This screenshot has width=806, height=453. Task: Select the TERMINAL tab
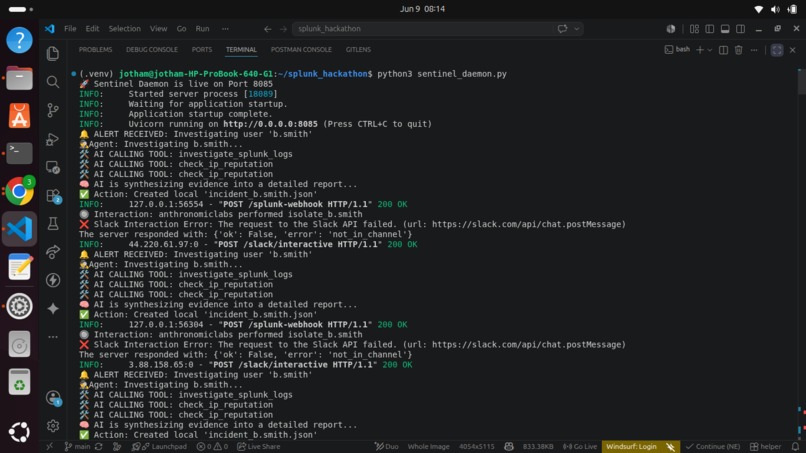point(241,50)
